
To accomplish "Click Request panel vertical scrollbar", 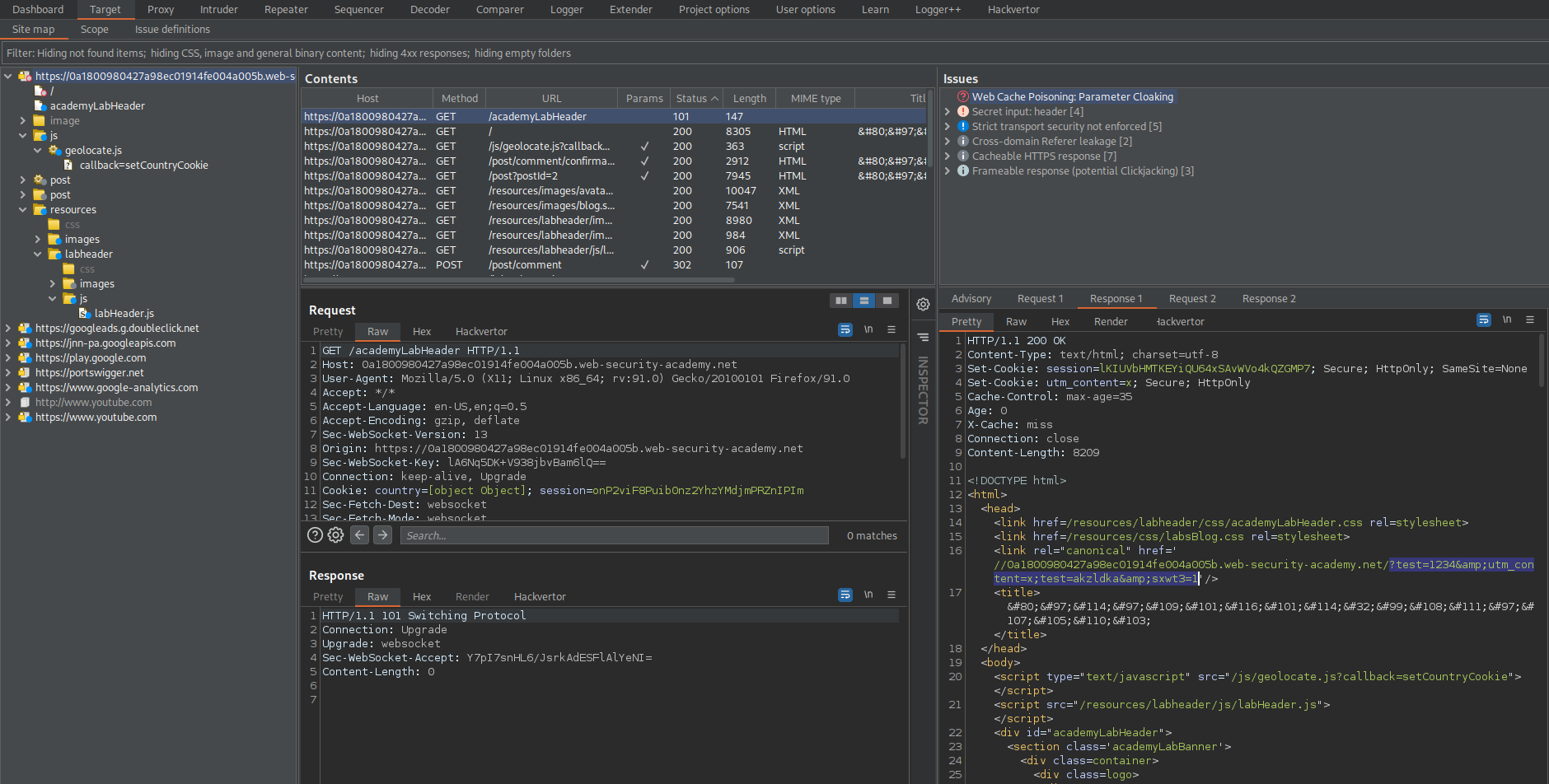I will click(903, 401).
